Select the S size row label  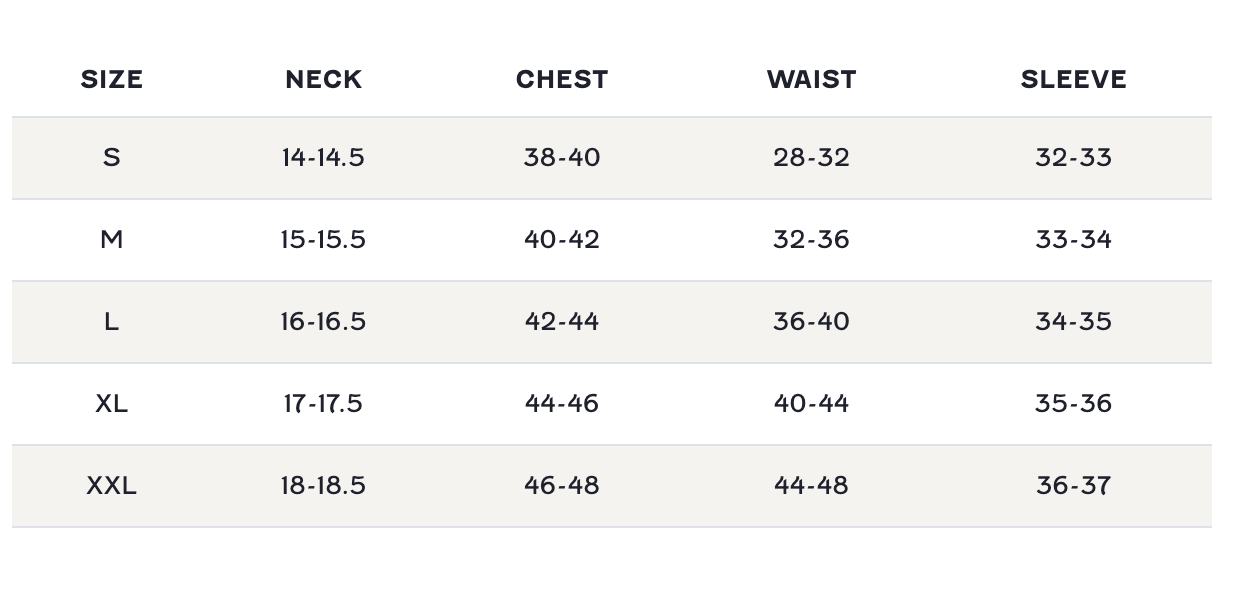pos(112,158)
